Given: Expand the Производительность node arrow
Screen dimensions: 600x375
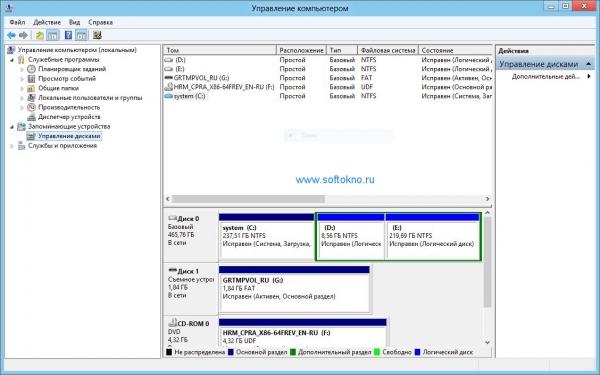Looking at the screenshot, I should [x=22, y=108].
